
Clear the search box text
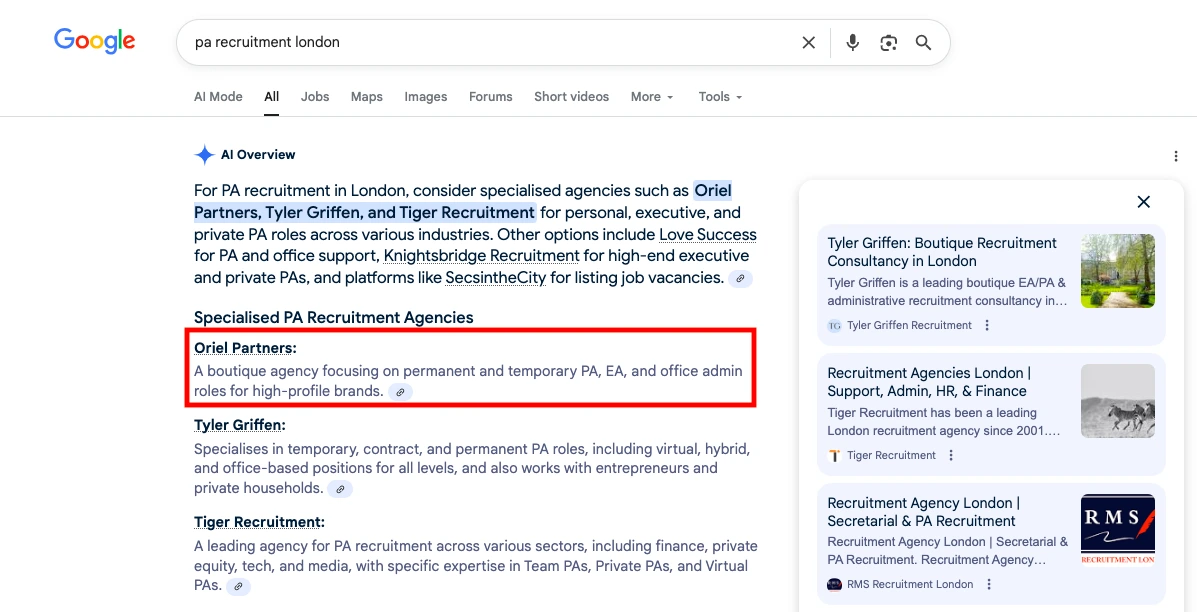pyautogui.click(x=808, y=42)
